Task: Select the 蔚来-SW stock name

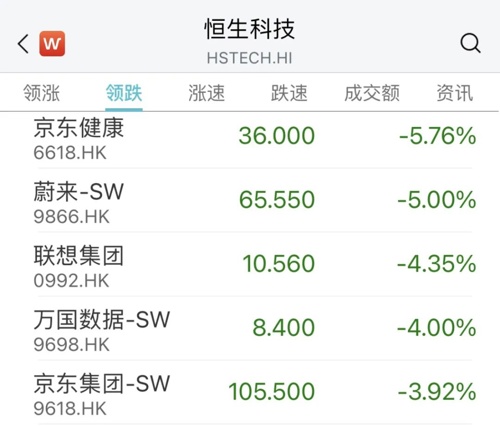Action: pyautogui.click(x=79, y=192)
